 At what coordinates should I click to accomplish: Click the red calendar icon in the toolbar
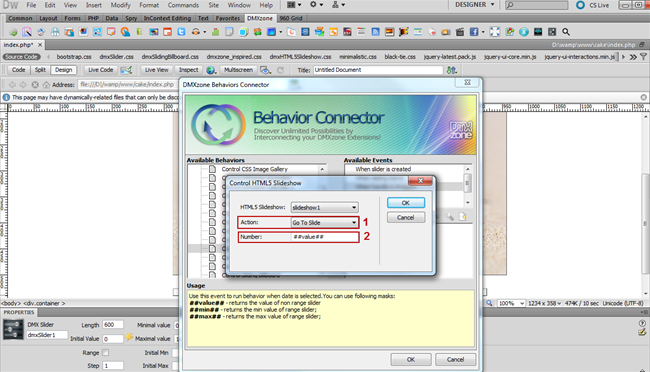click(167, 32)
